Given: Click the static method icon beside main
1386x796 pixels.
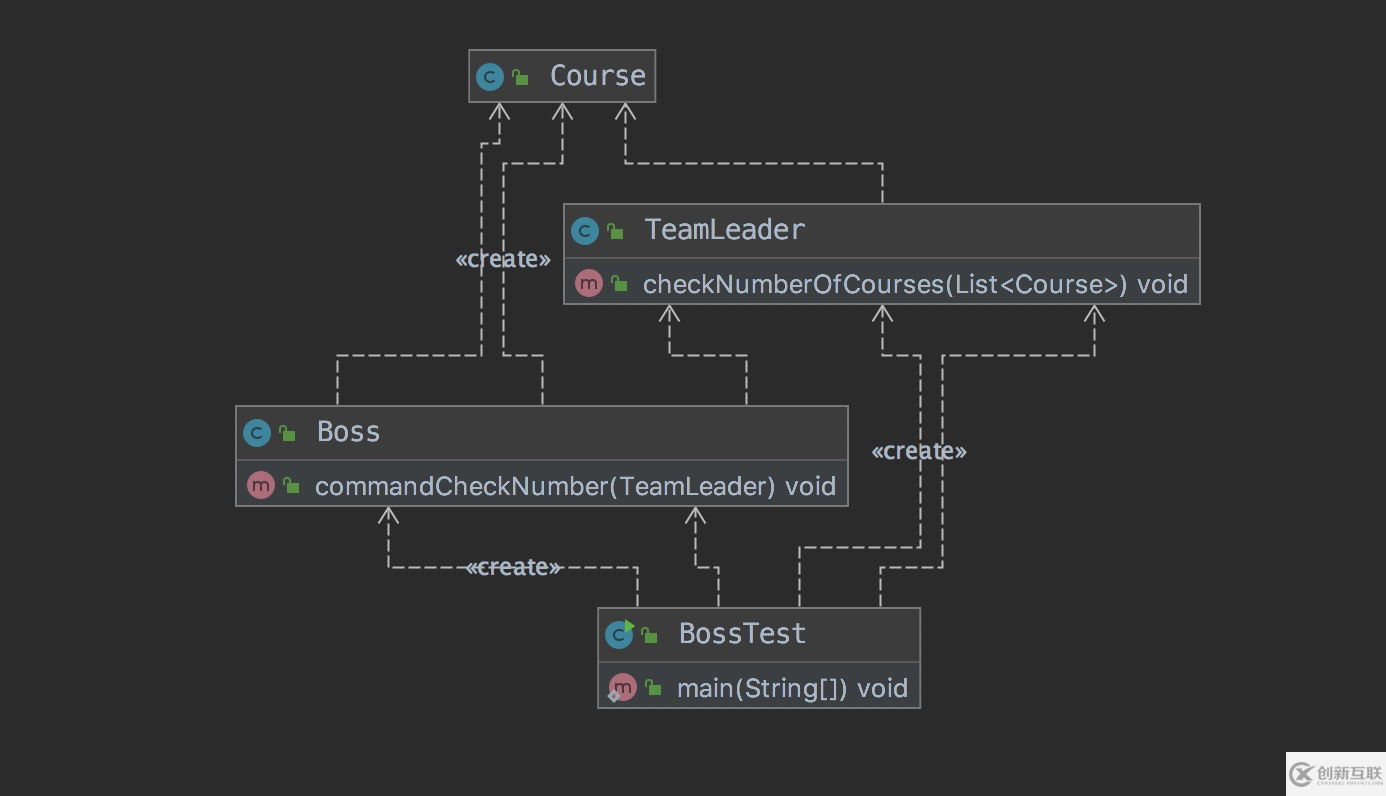Looking at the screenshot, I should click(x=621, y=688).
